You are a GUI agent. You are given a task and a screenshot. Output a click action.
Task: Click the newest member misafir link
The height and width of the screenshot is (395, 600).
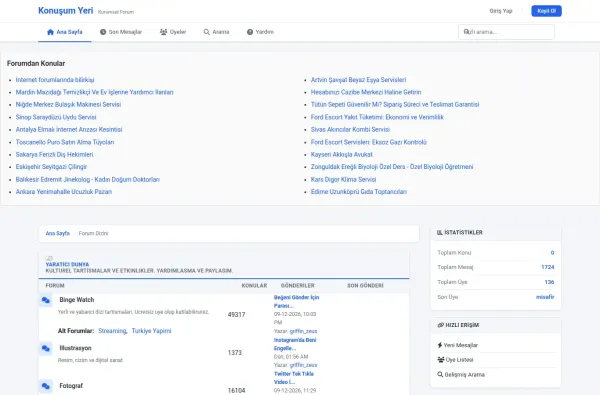[545, 297]
